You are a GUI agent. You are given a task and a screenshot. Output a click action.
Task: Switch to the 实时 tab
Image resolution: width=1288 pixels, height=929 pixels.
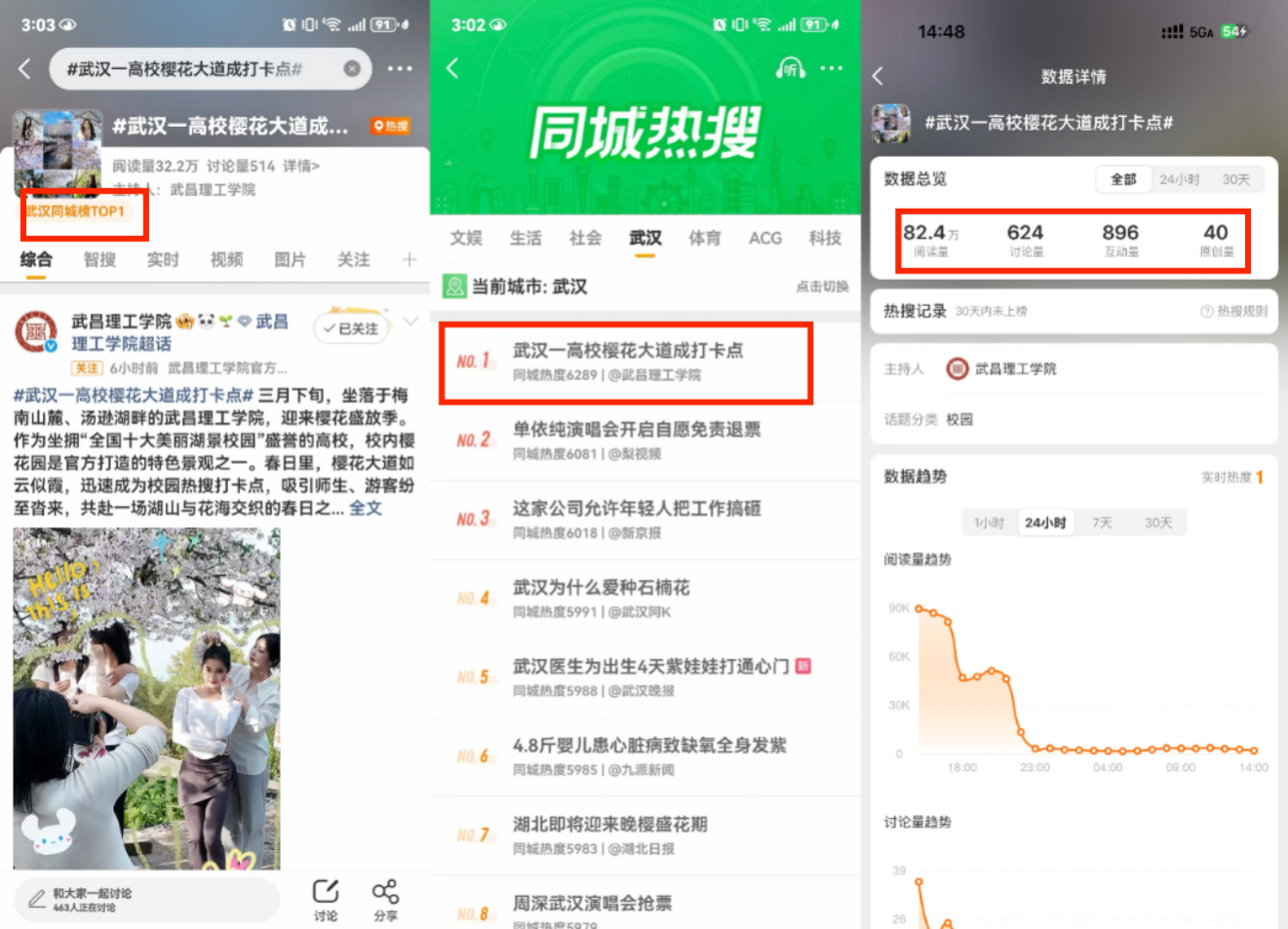coord(163,259)
